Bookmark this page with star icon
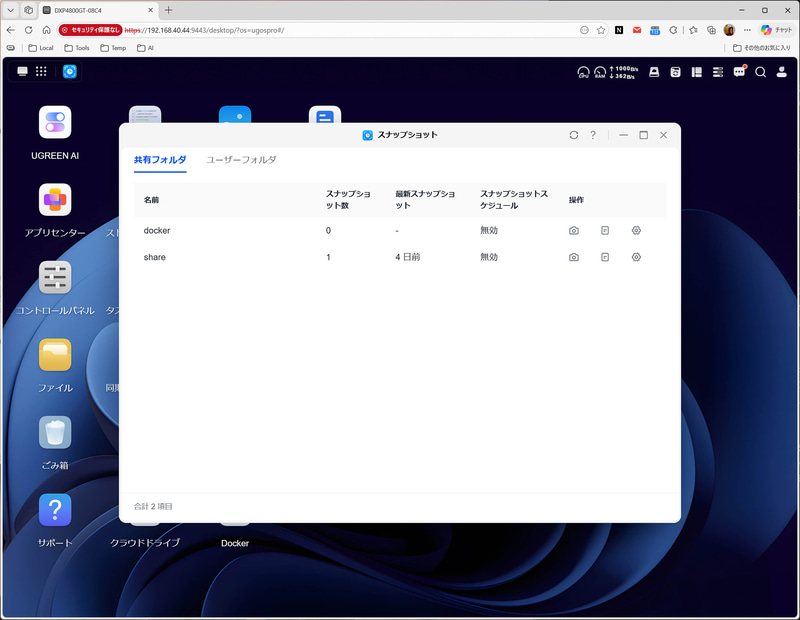Screen dimensions: 800x620 coord(601,30)
